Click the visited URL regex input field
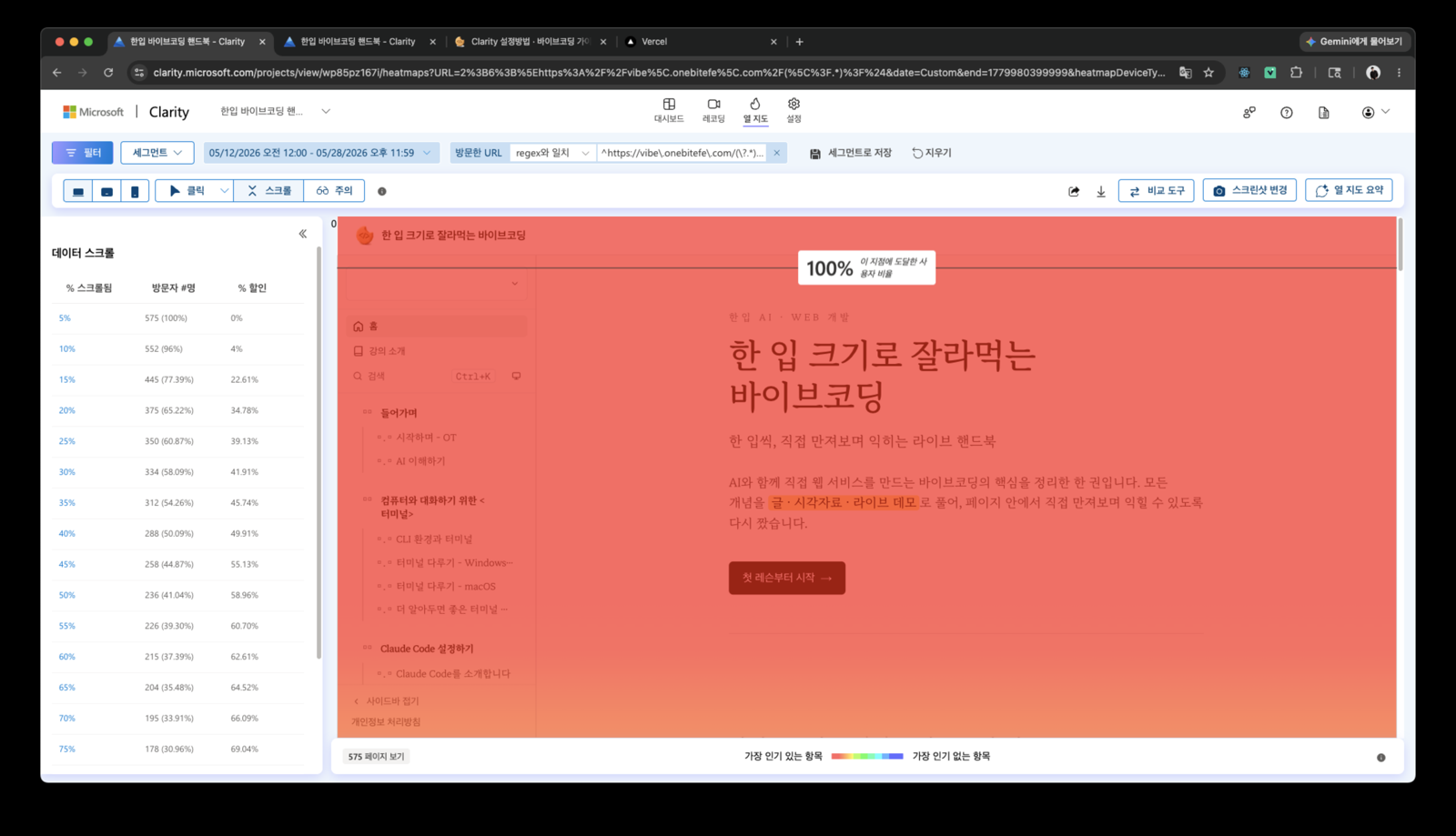The width and height of the screenshot is (1456, 836). point(682,153)
